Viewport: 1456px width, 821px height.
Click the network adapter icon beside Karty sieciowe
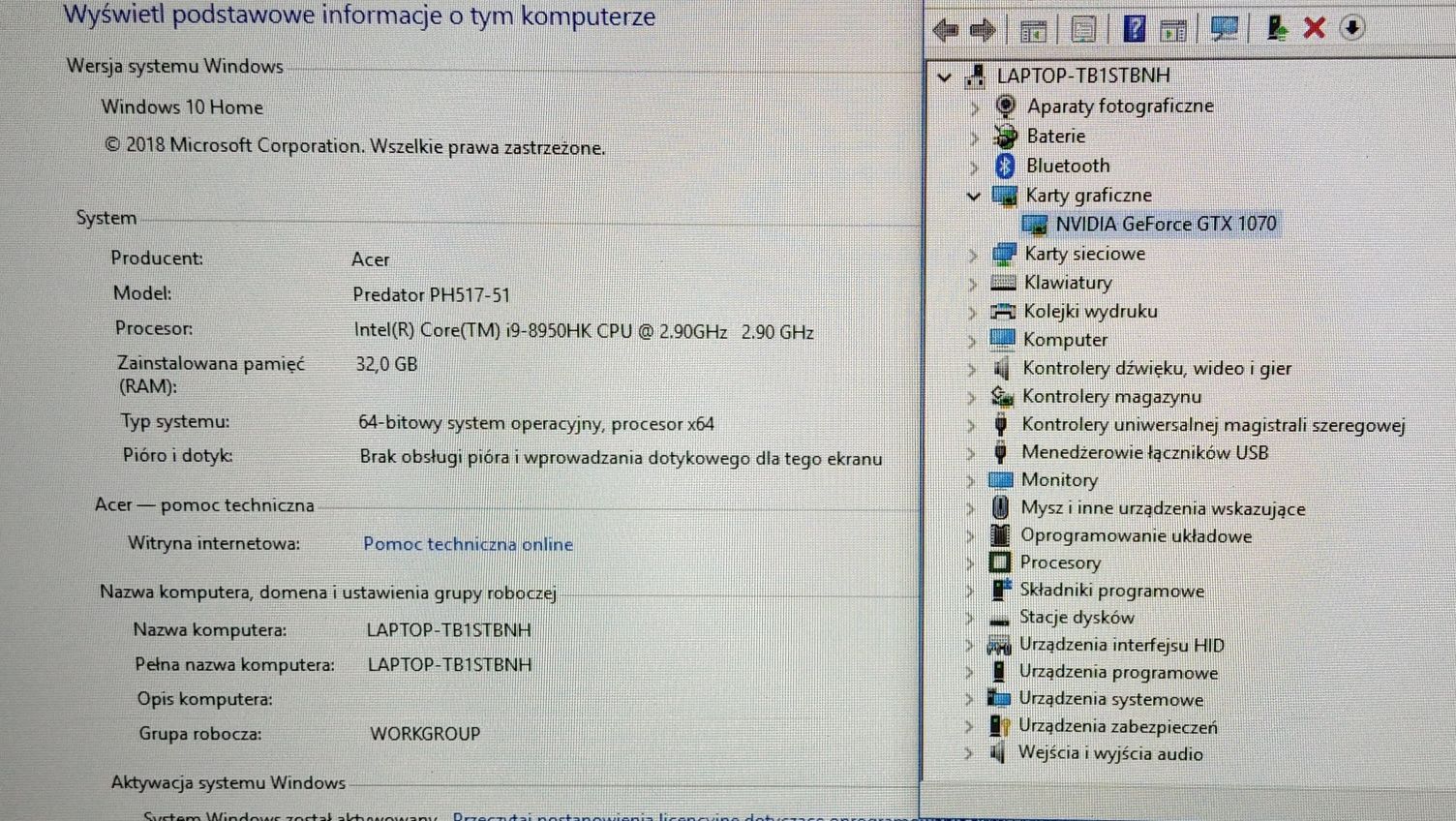pyautogui.click(x=1004, y=254)
